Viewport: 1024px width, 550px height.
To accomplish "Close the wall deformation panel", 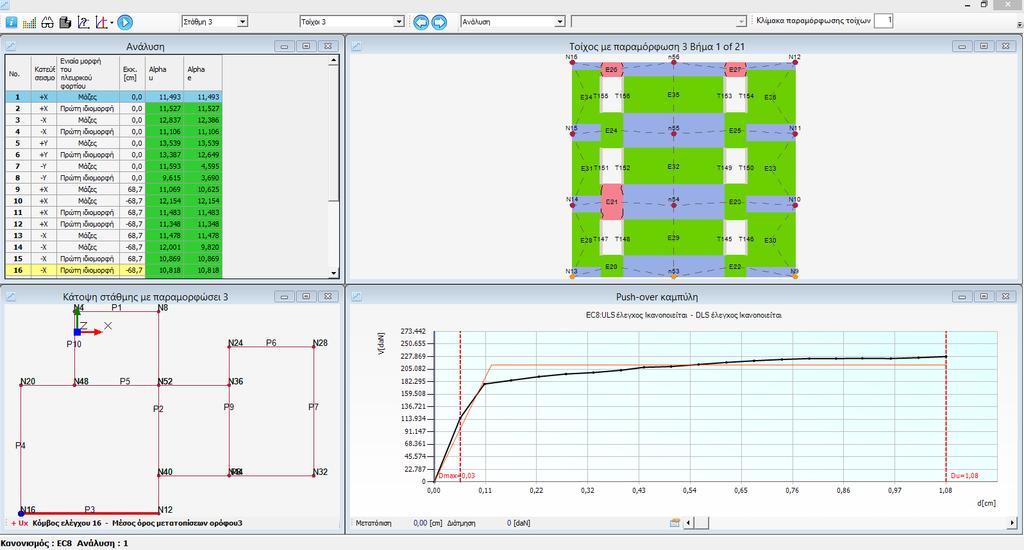I will tap(1006, 46).
